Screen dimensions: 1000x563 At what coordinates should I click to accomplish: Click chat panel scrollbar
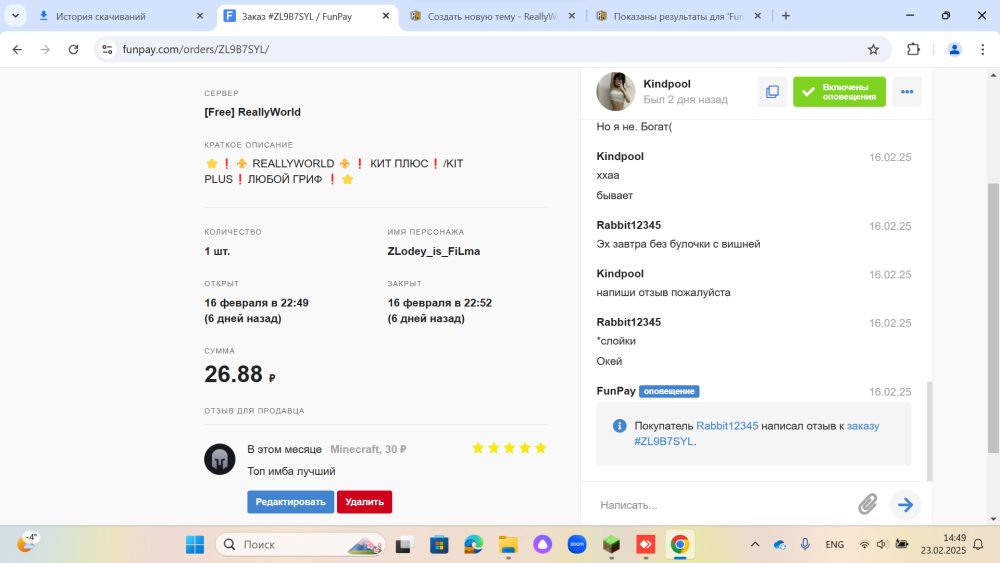pyautogui.click(x=929, y=431)
